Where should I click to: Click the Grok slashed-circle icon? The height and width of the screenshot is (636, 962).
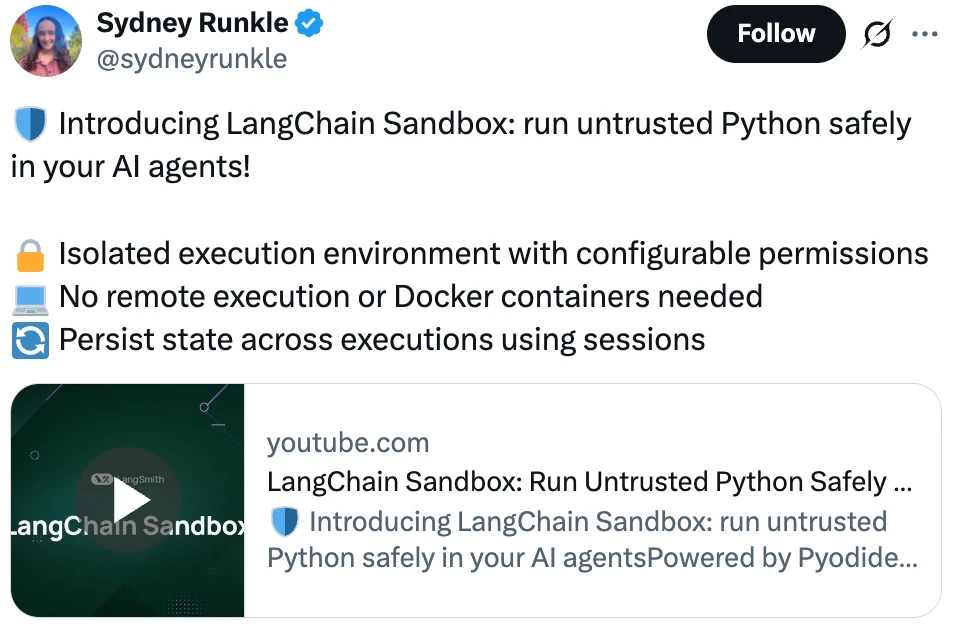(877, 34)
